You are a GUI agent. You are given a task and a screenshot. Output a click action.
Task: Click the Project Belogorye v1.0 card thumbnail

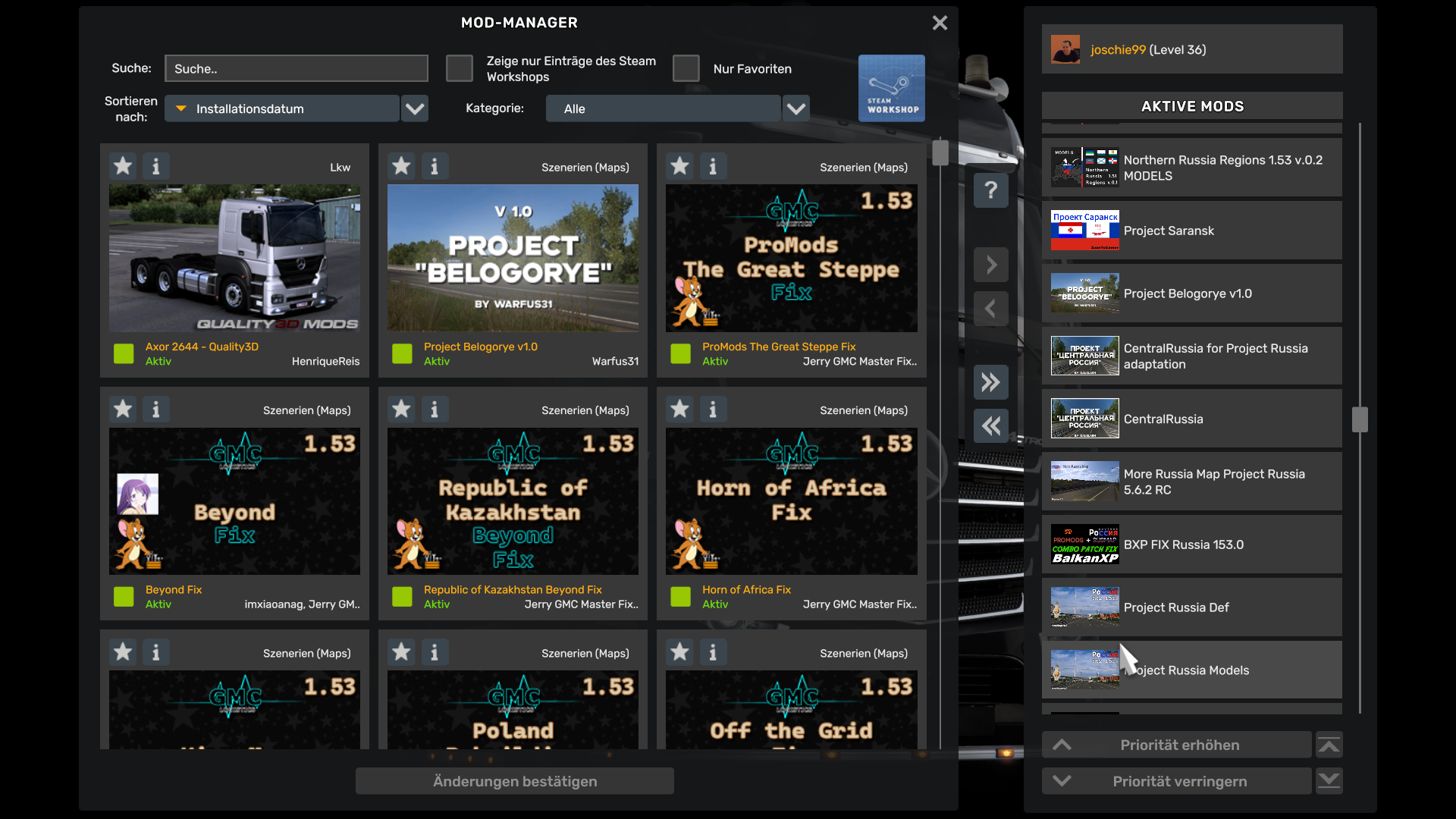tap(513, 258)
